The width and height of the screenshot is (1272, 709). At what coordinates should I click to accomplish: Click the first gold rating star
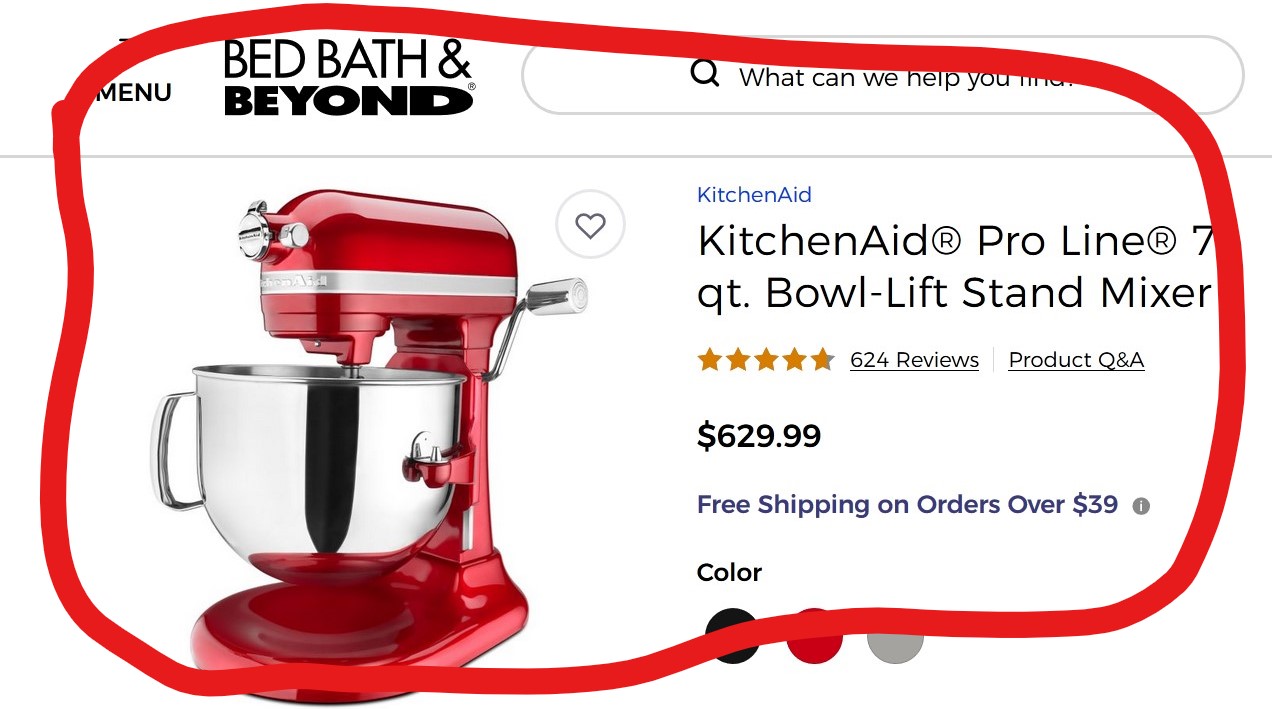coord(709,360)
